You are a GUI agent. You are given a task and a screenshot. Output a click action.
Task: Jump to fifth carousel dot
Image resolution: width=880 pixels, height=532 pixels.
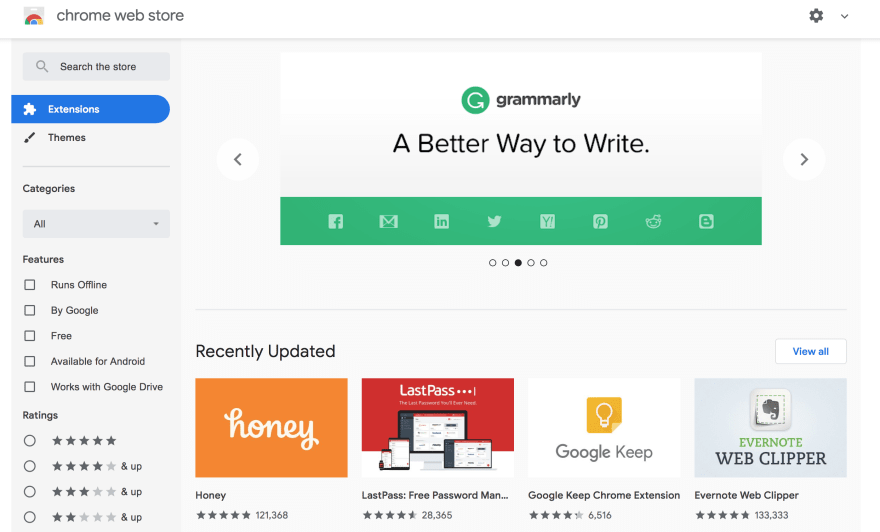coord(543,263)
